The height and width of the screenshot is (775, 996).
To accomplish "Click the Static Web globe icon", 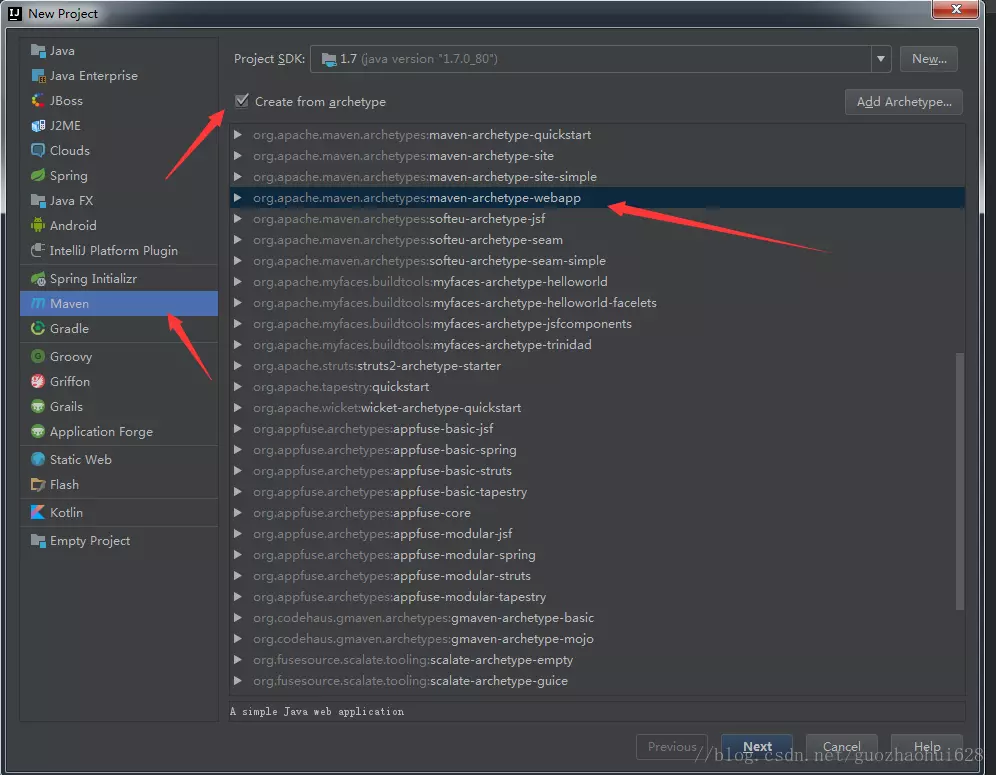I will point(38,459).
